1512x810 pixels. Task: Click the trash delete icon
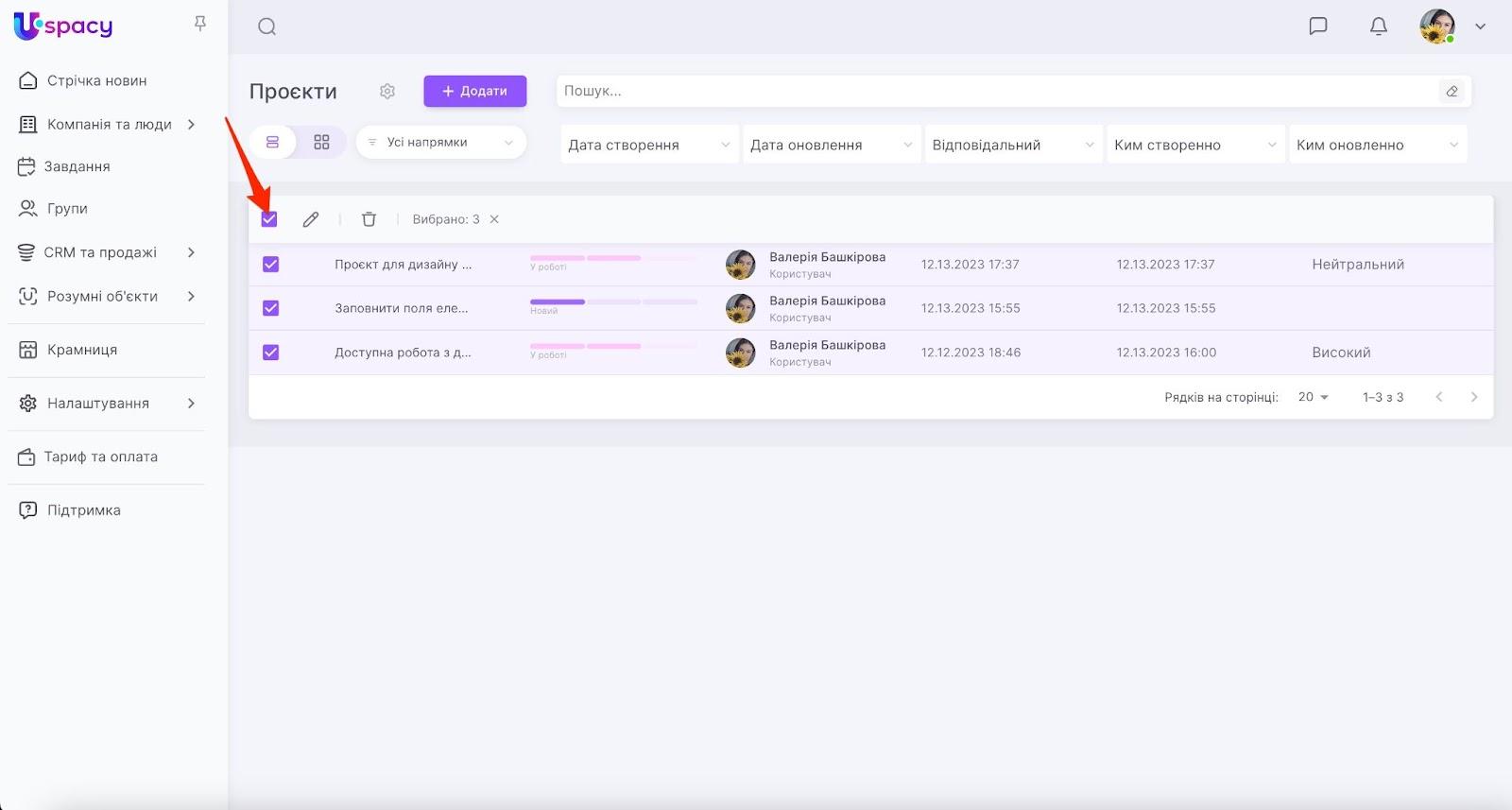pos(369,219)
